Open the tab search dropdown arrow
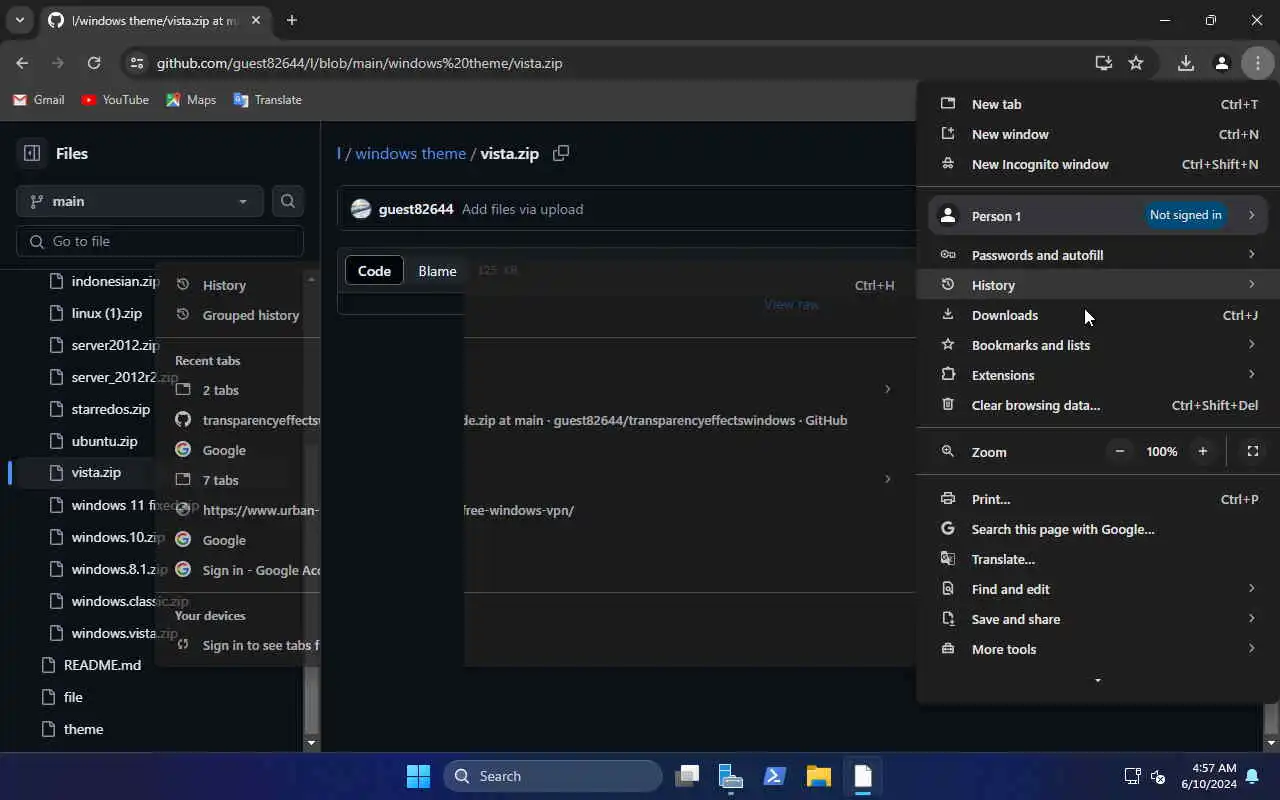The image size is (1280, 800). (19, 20)
